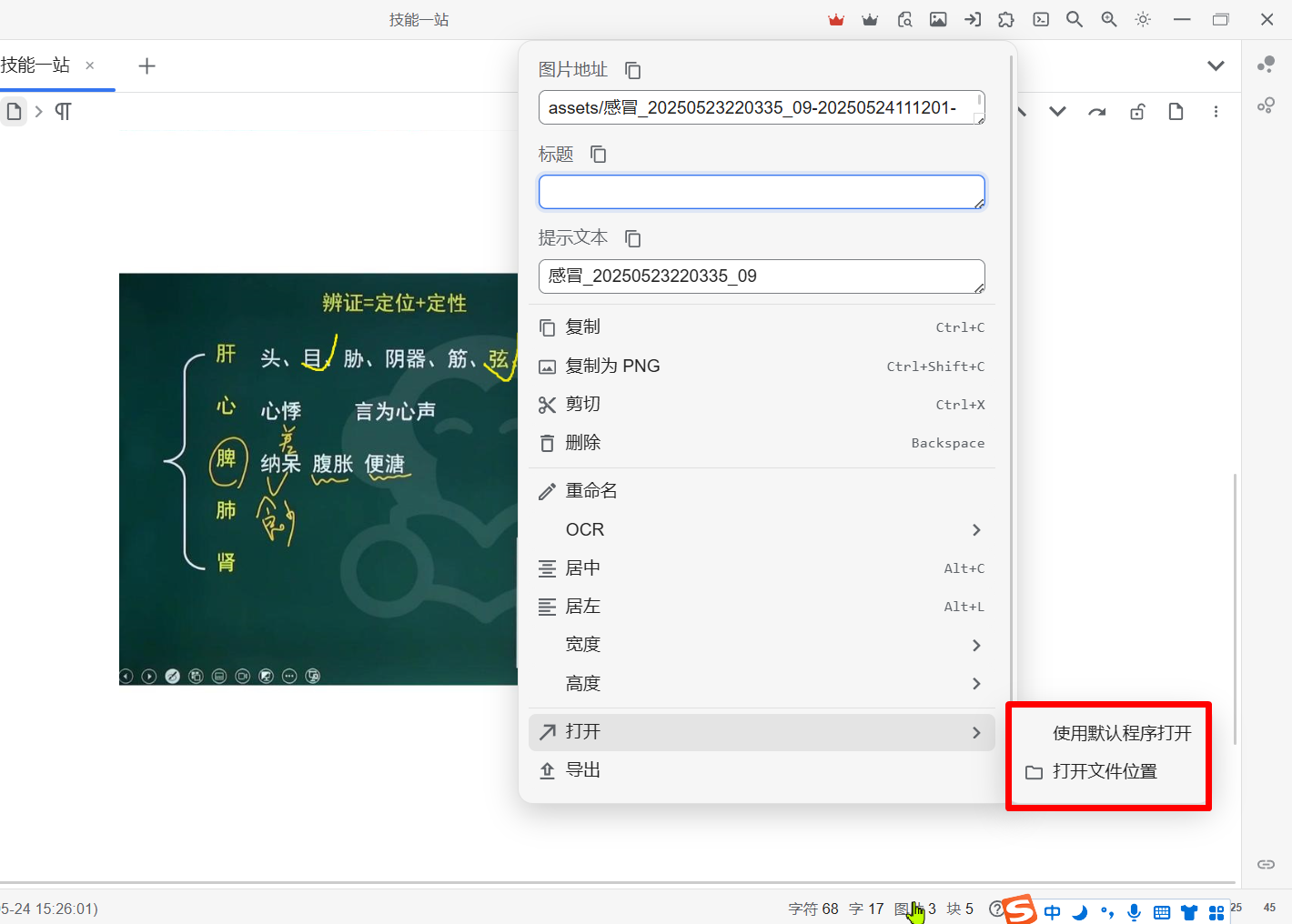Screen dimensions: 1292x924
Task: Toggle the Sogou punctuation mode icon
Action: point(1107,912)
